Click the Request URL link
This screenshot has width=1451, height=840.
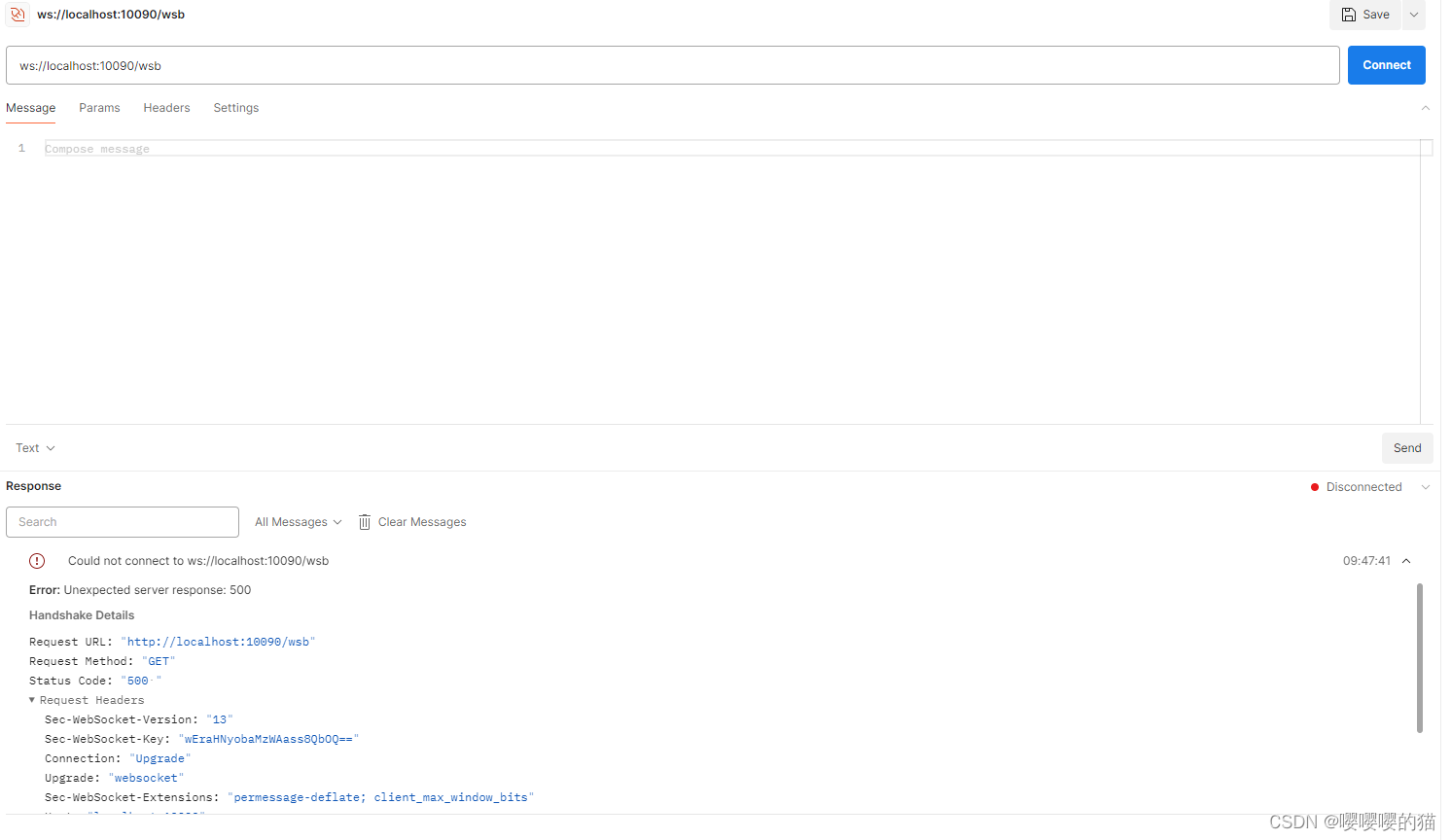[218, 641]
